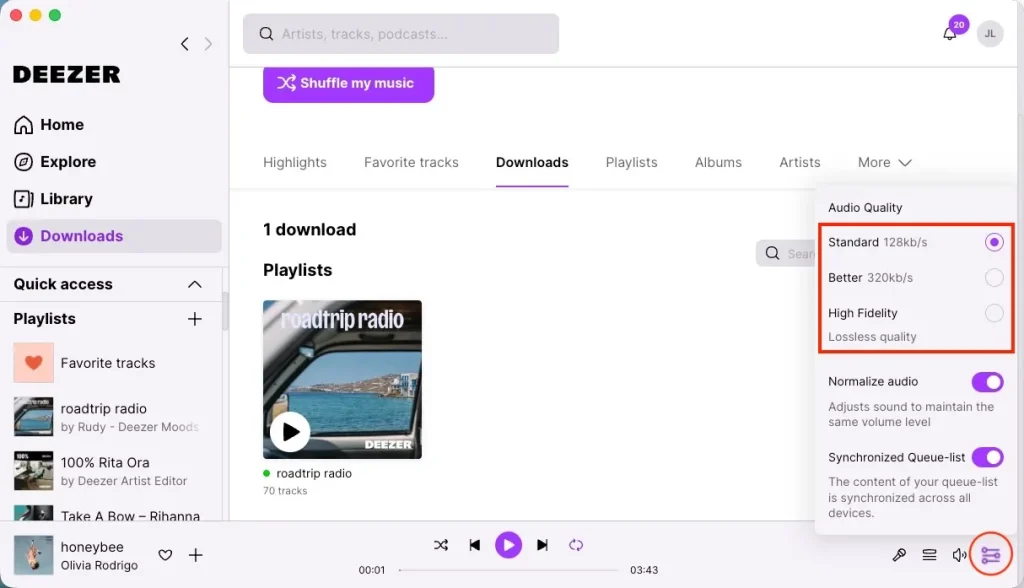This screenshot has width=1024, height=588.
Task: Open the Playlists tab
Action: [x=632, y=163]
